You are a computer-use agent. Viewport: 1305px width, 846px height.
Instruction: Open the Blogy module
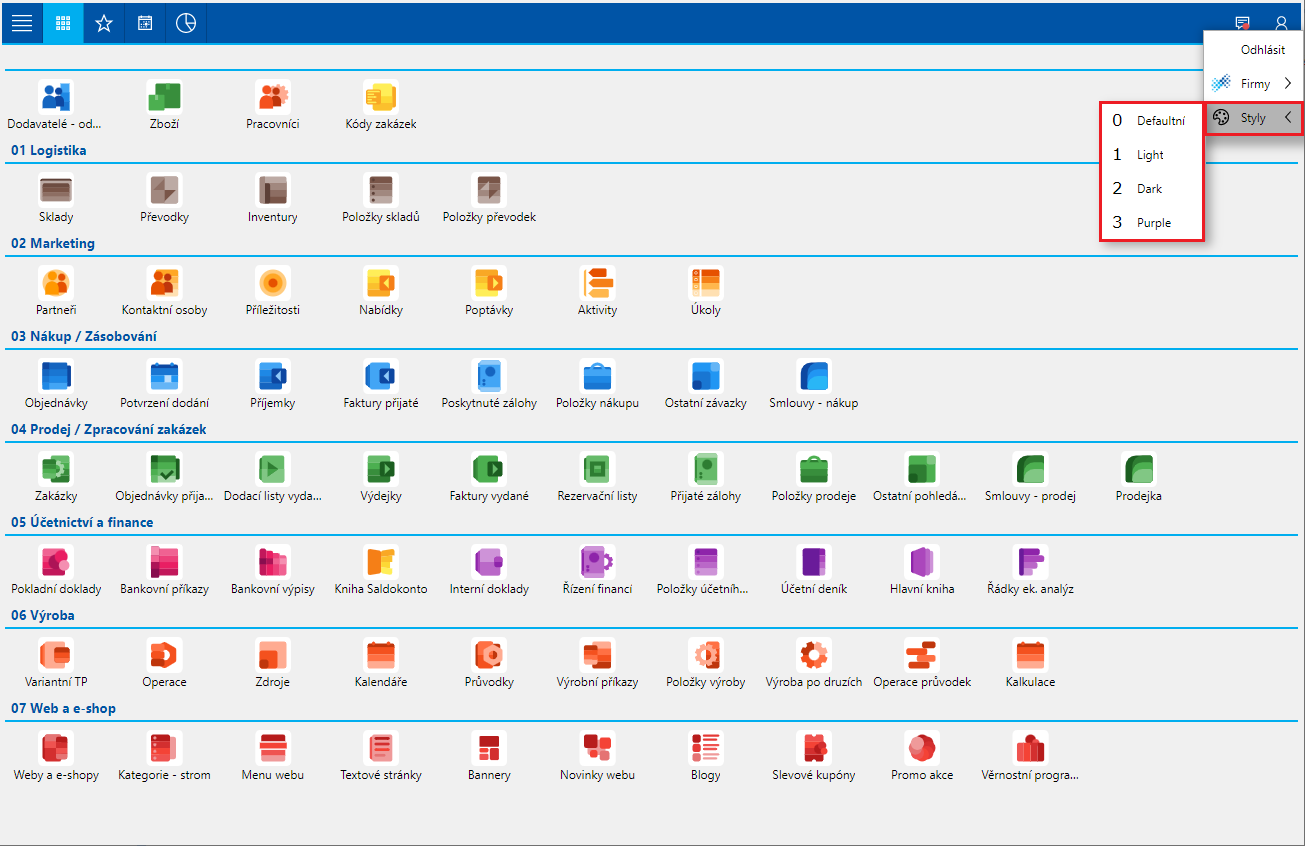[x=705, y=755]
